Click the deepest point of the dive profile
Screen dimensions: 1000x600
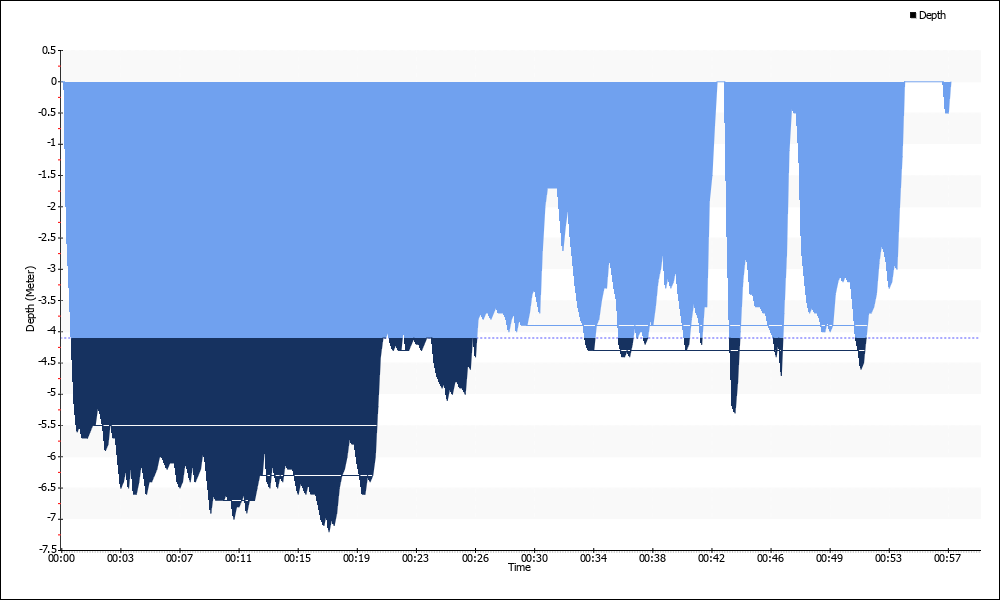tap(329, 529)
